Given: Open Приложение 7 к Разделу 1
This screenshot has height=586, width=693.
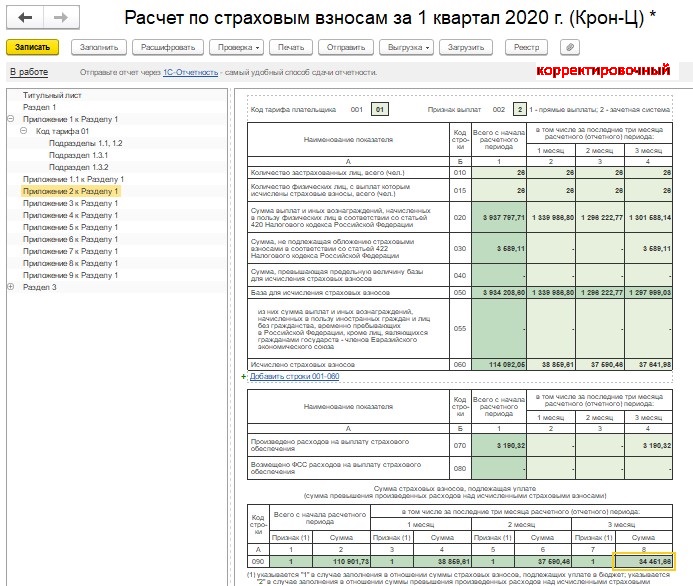Looking at the screenshot, I should click(70, 251).
